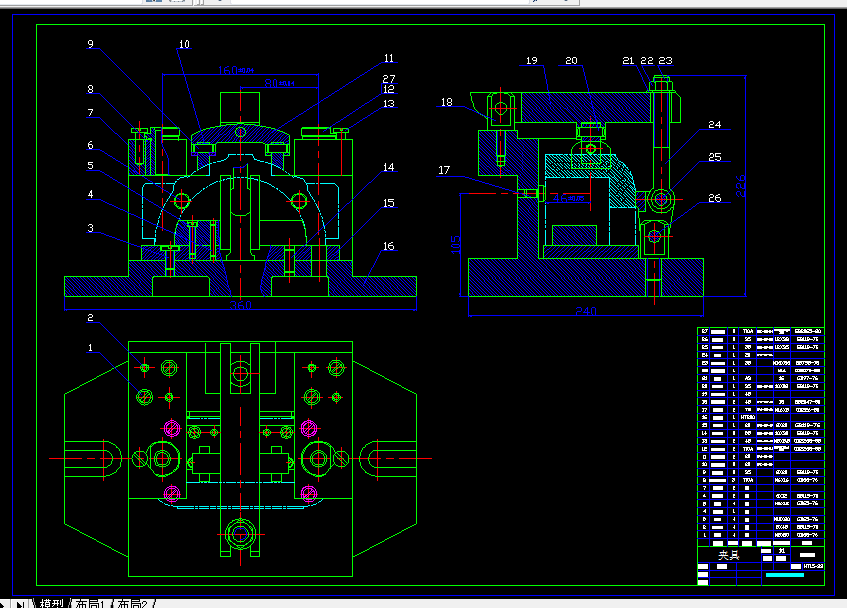847x608 pixels.
Task: Click part balloon number 16
Action: pyautogui.click(x=389, y=246)
